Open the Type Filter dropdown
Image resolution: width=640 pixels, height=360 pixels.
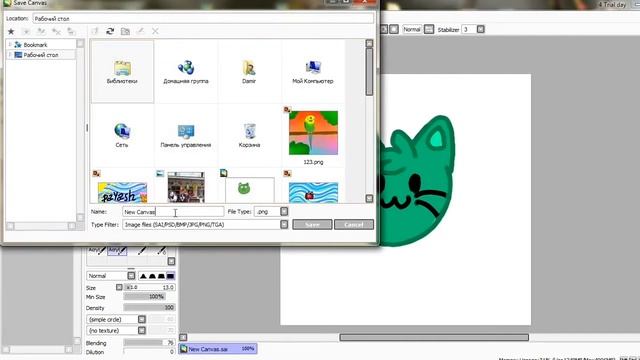284,224
